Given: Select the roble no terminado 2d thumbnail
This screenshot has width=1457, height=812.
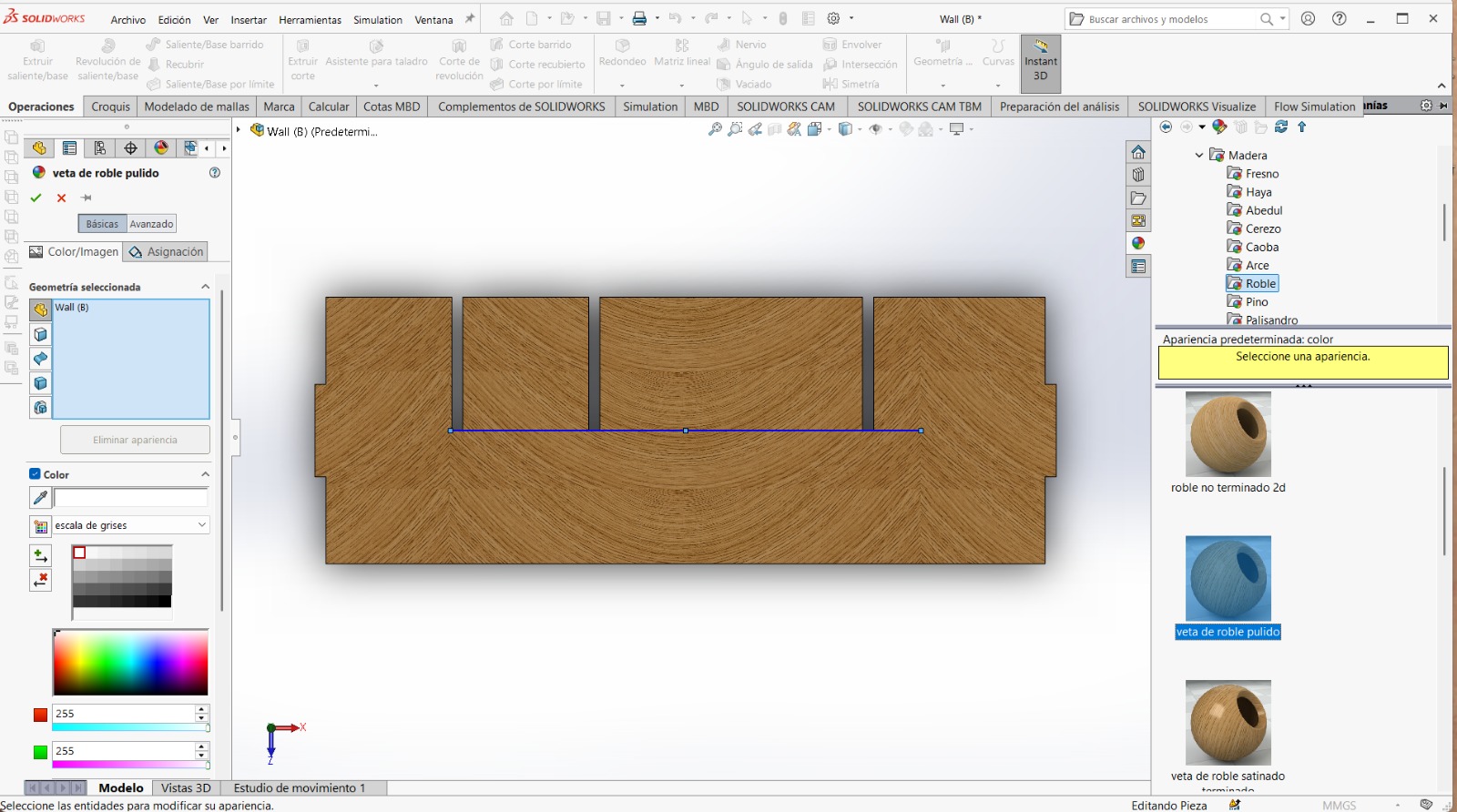Looking at the screenshot, I should tap(1228, 434).
